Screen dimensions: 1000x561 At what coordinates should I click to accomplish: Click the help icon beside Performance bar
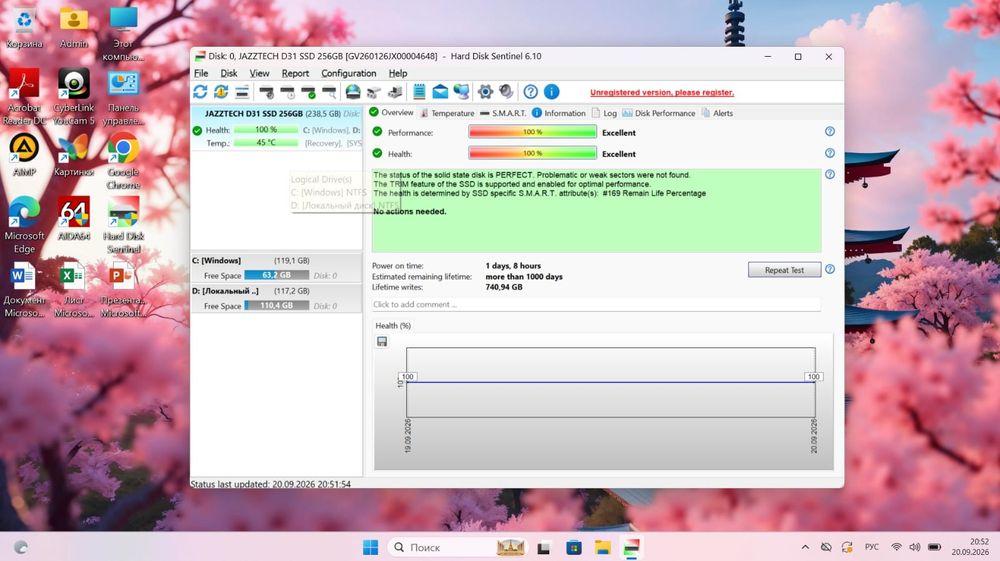point(830,131)
